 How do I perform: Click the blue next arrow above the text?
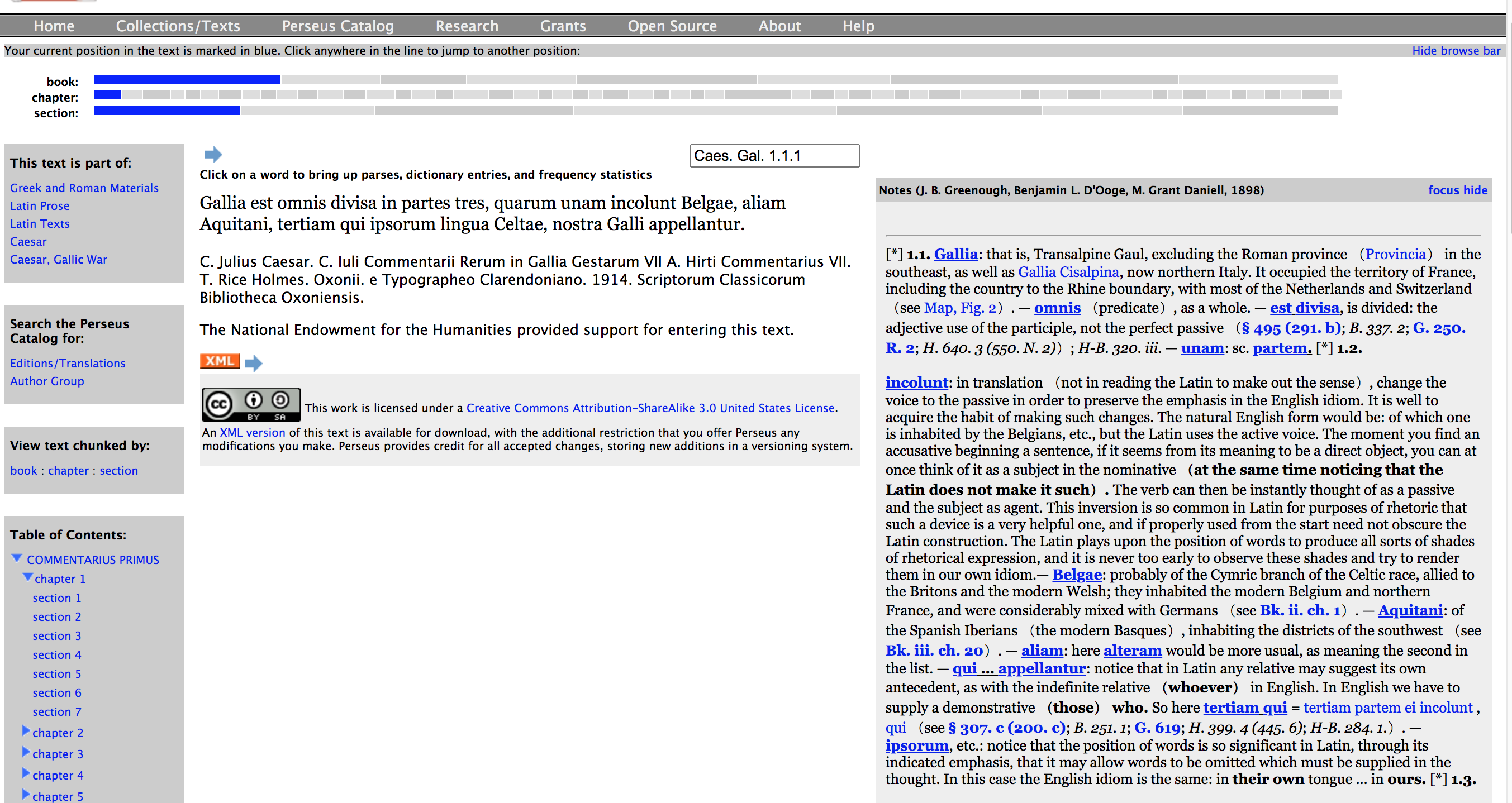pos(212,154)
